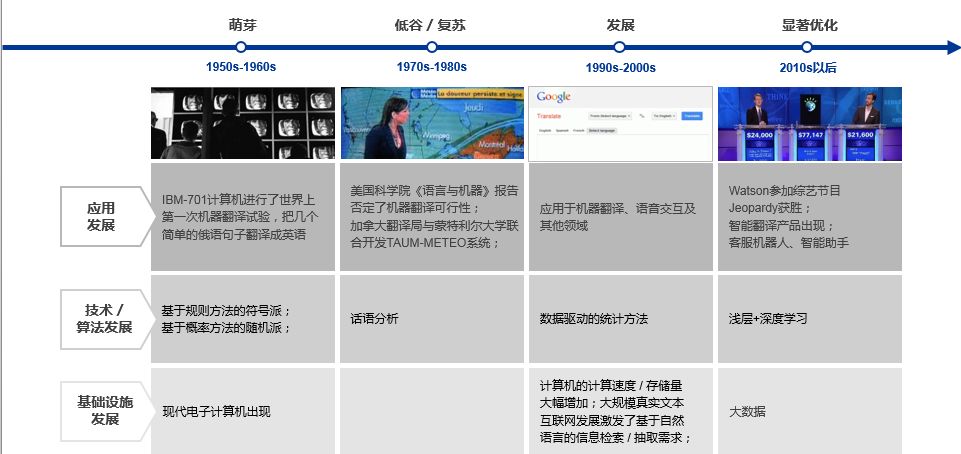Click the 2010s以后 date label
The image size is (961, 454).
click(x=808, y=67)
